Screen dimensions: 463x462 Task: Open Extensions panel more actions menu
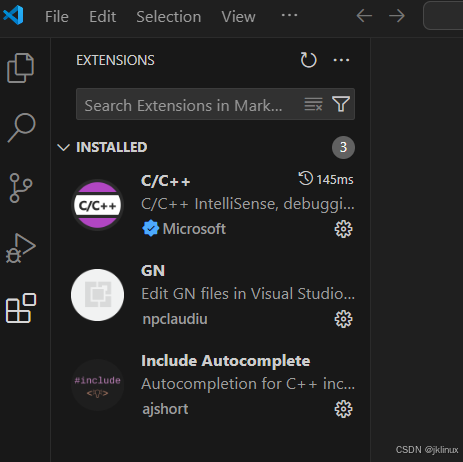pyautogui.click(x=341, y=60)
